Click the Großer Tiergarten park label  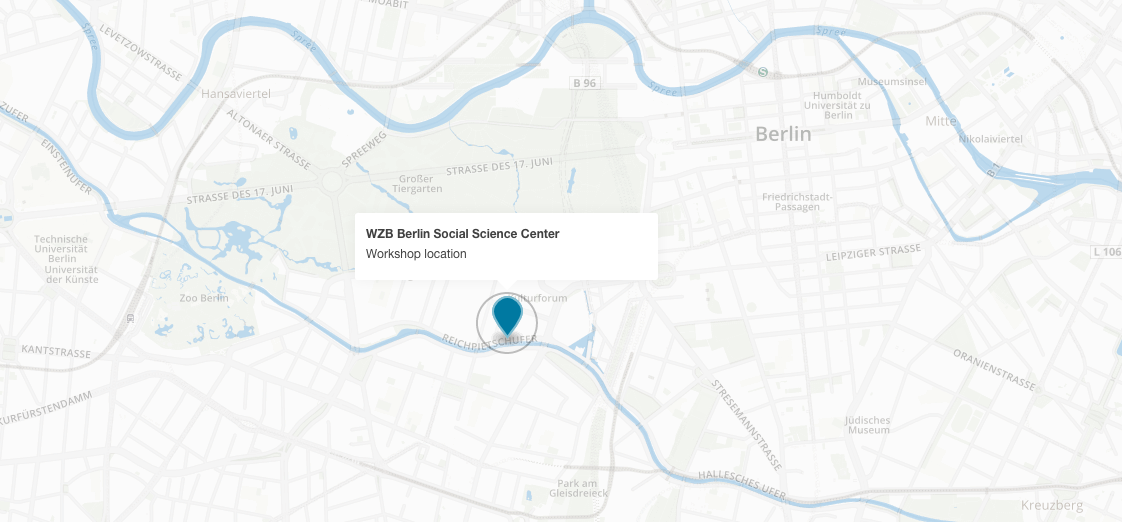(417, 183)
